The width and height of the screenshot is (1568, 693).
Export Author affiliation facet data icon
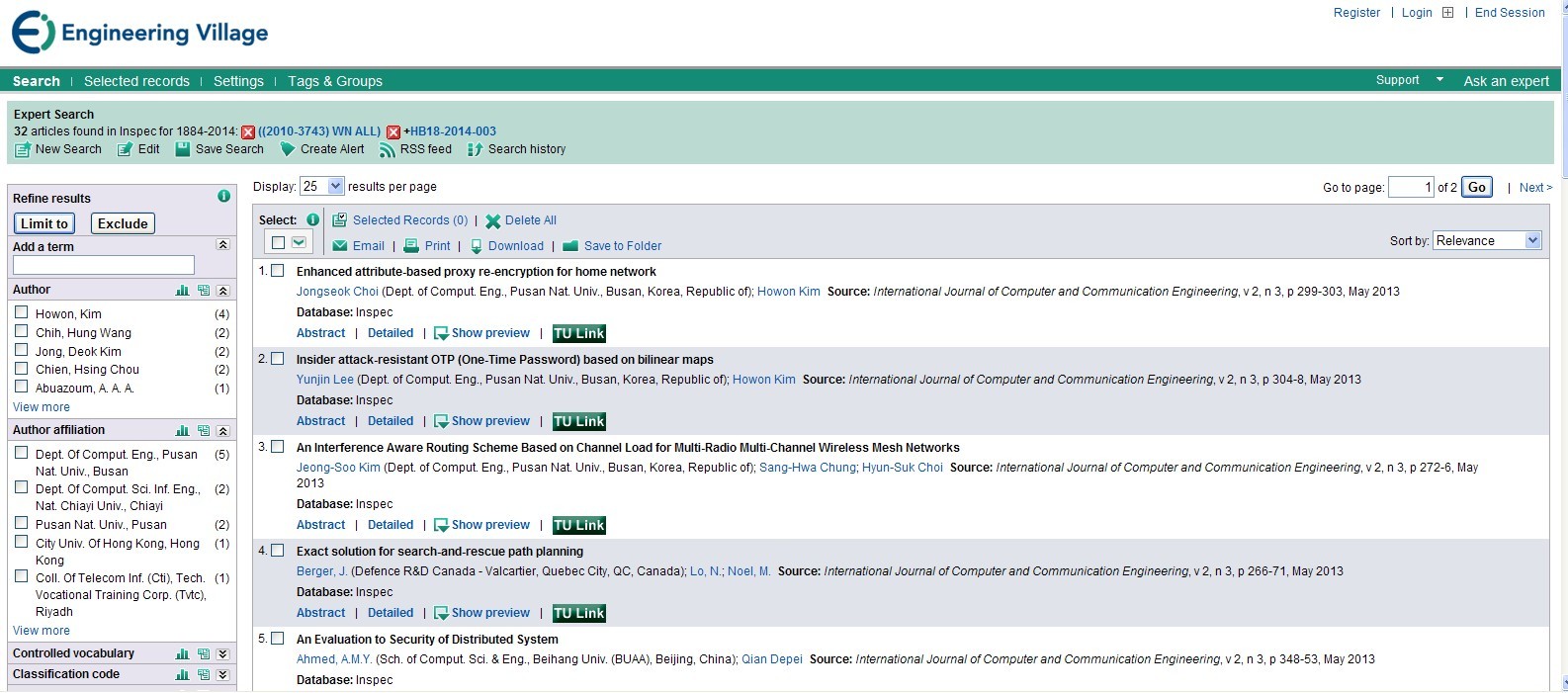[204, 430]
